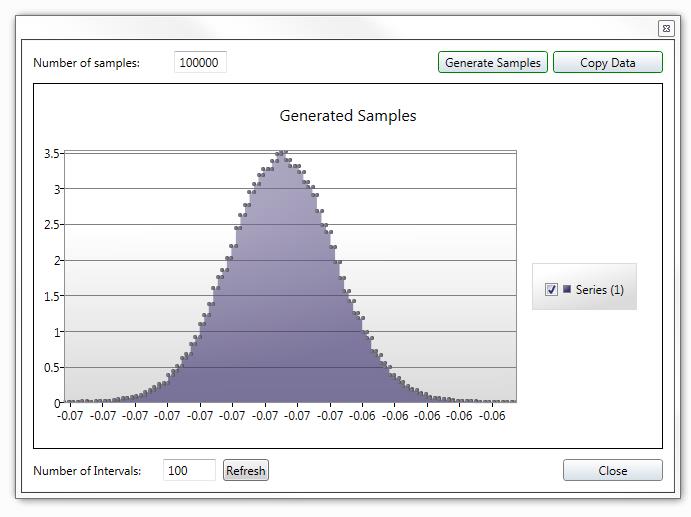Click the peak of the histogram curve
This screenshot has width=691, height=517.
coord(282,152)
